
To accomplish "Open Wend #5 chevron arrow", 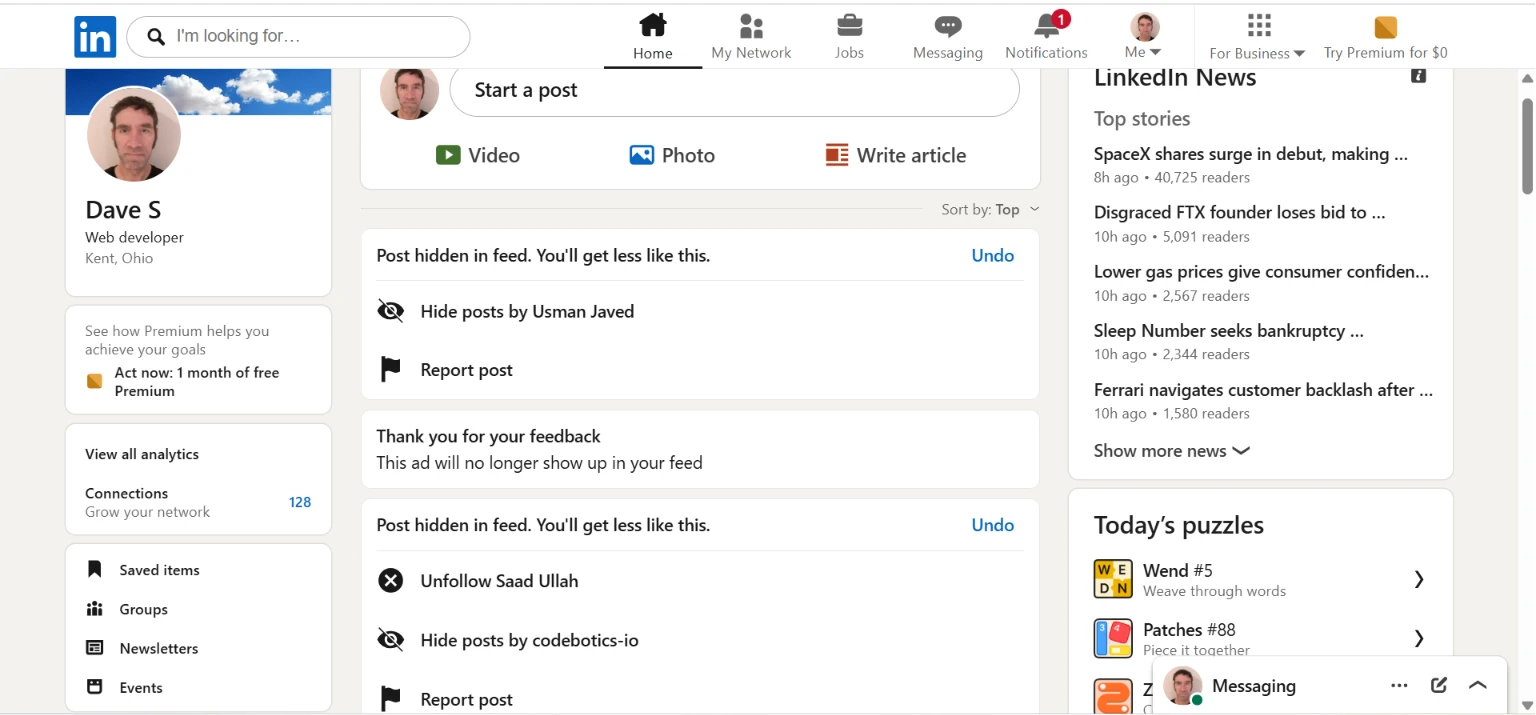I will point(1419,579).
